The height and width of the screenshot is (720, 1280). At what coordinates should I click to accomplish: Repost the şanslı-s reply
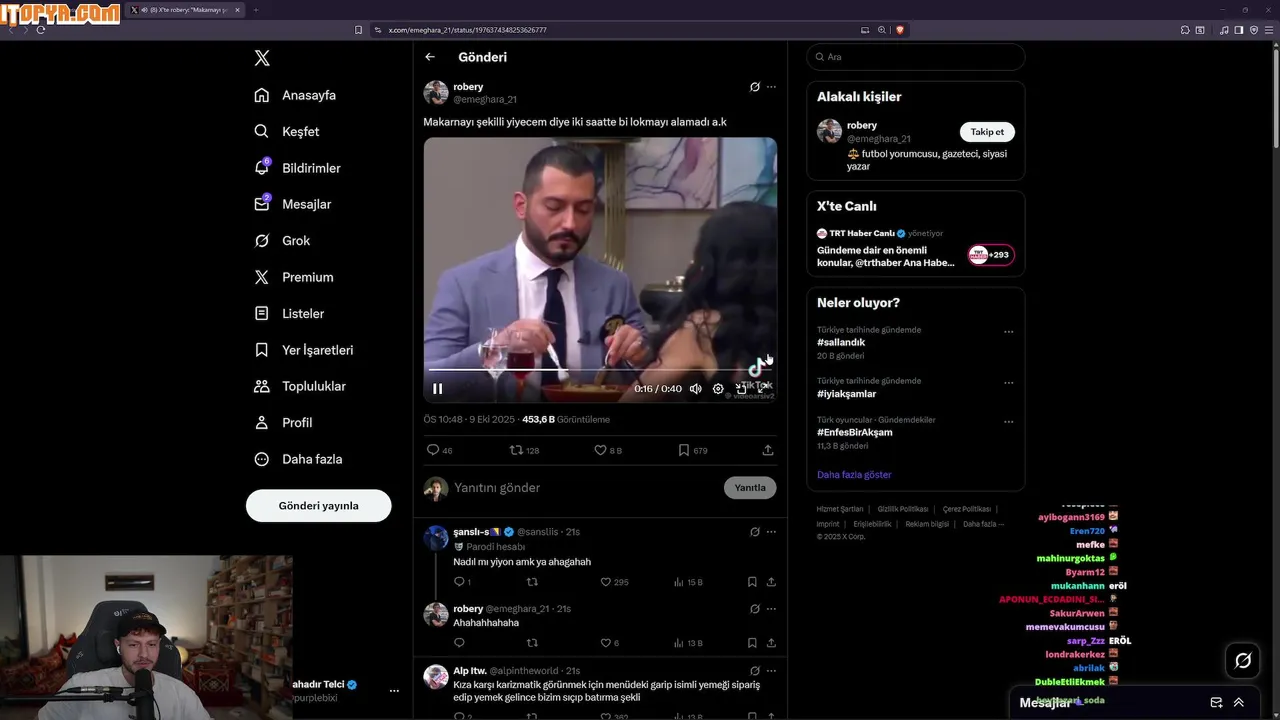coord(532,582)
